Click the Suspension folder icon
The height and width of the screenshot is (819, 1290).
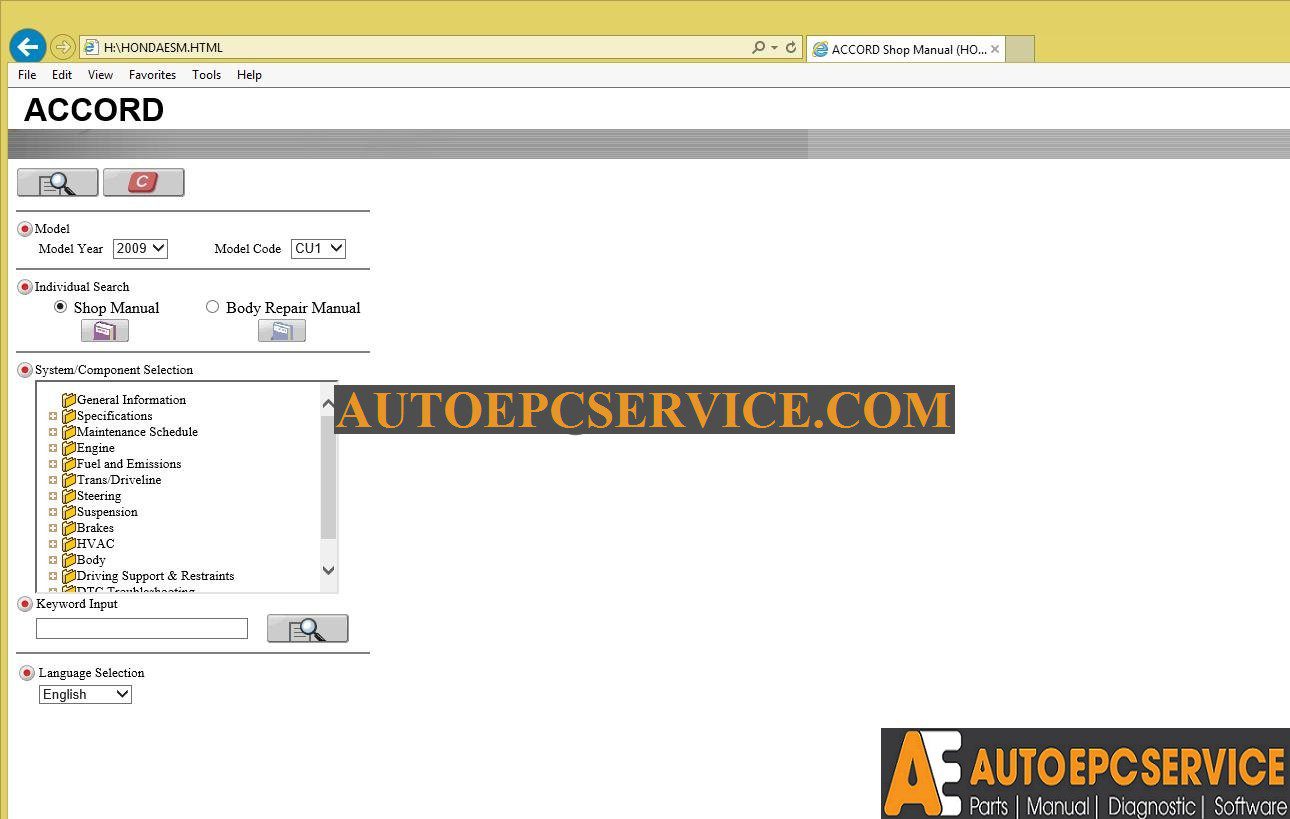69,512
